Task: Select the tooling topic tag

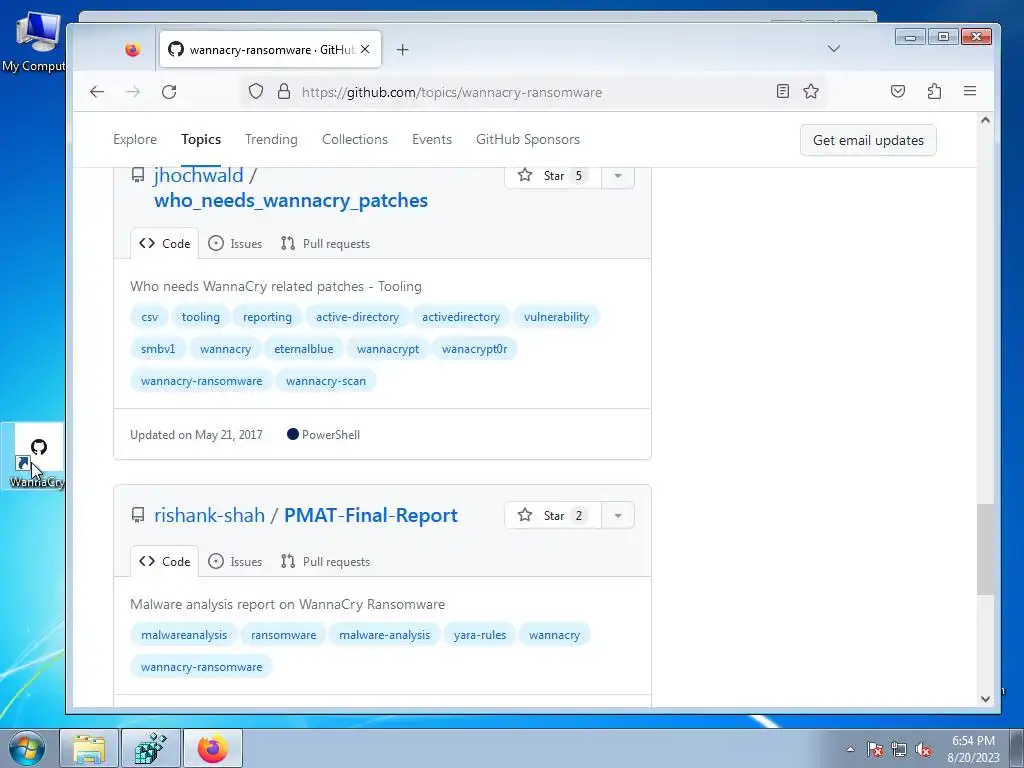Action: (200, 317)
